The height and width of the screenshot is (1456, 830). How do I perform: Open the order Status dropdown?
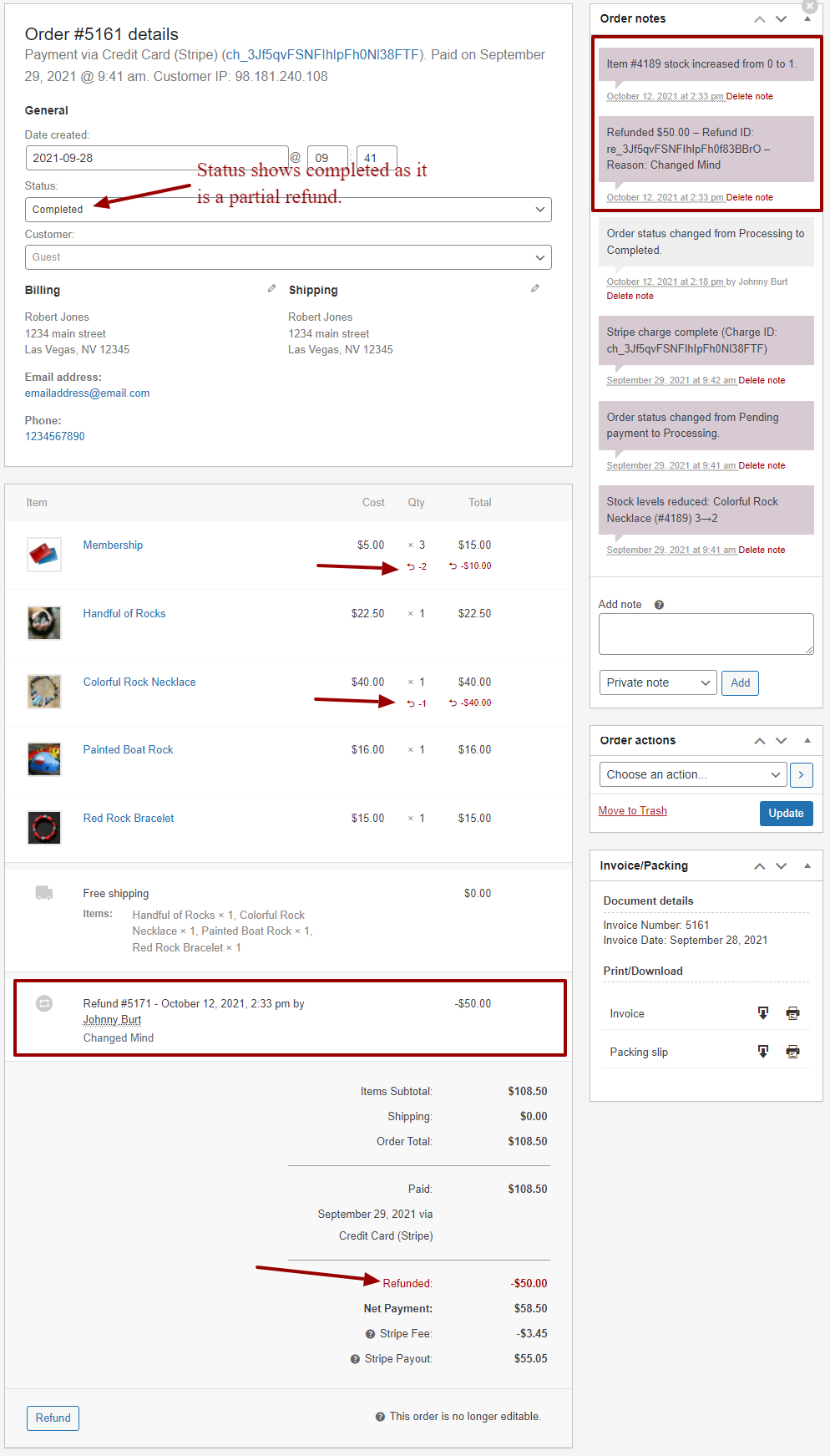288,210
